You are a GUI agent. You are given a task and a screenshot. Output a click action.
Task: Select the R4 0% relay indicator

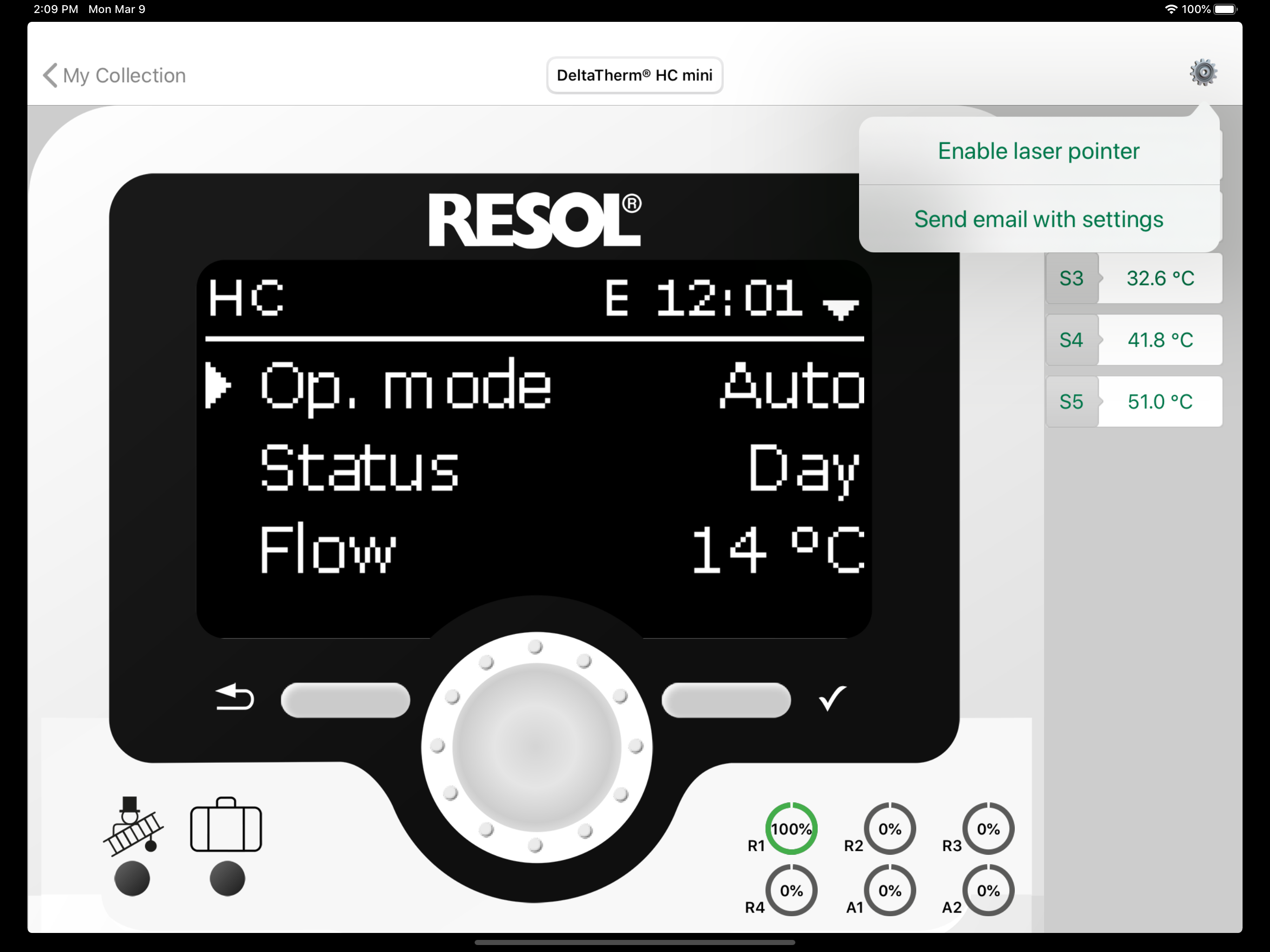[x=791, y=890]
